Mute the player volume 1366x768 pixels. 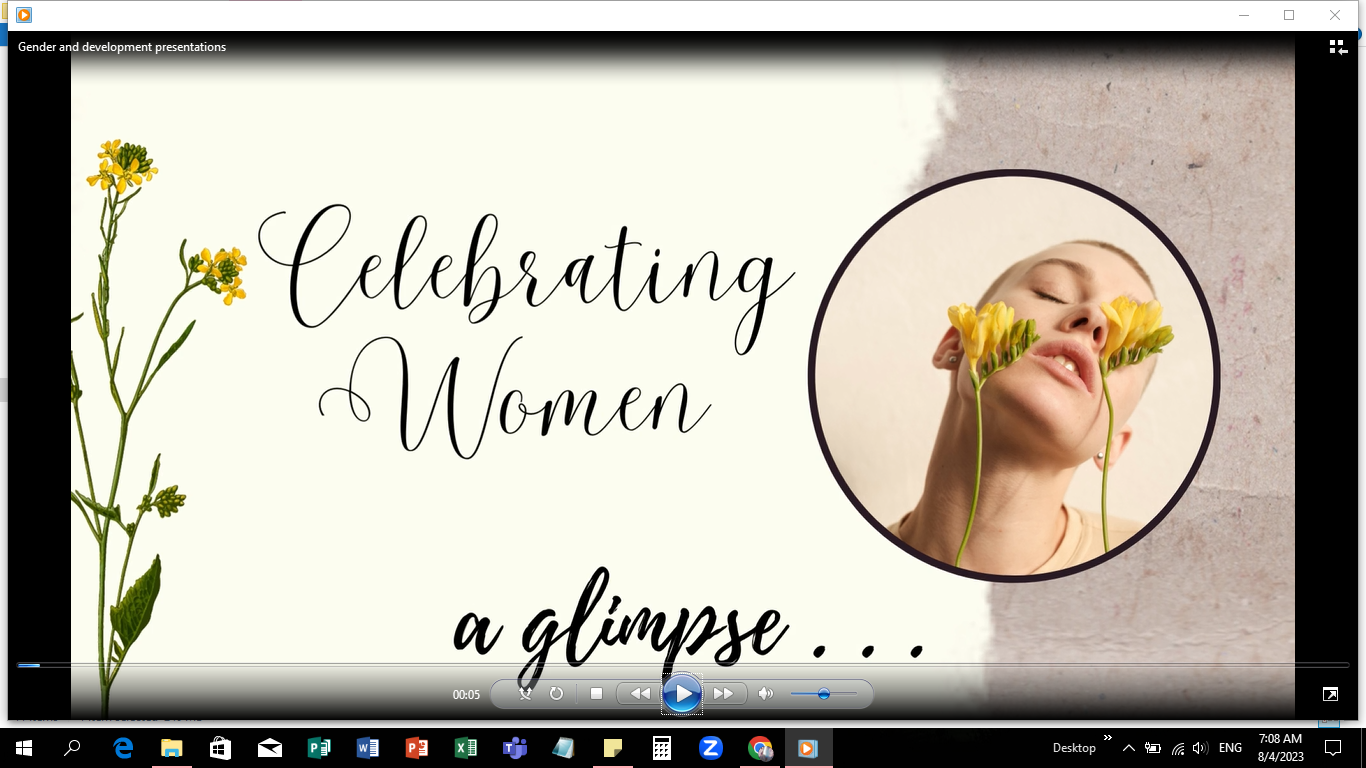(x=766, y=693)
